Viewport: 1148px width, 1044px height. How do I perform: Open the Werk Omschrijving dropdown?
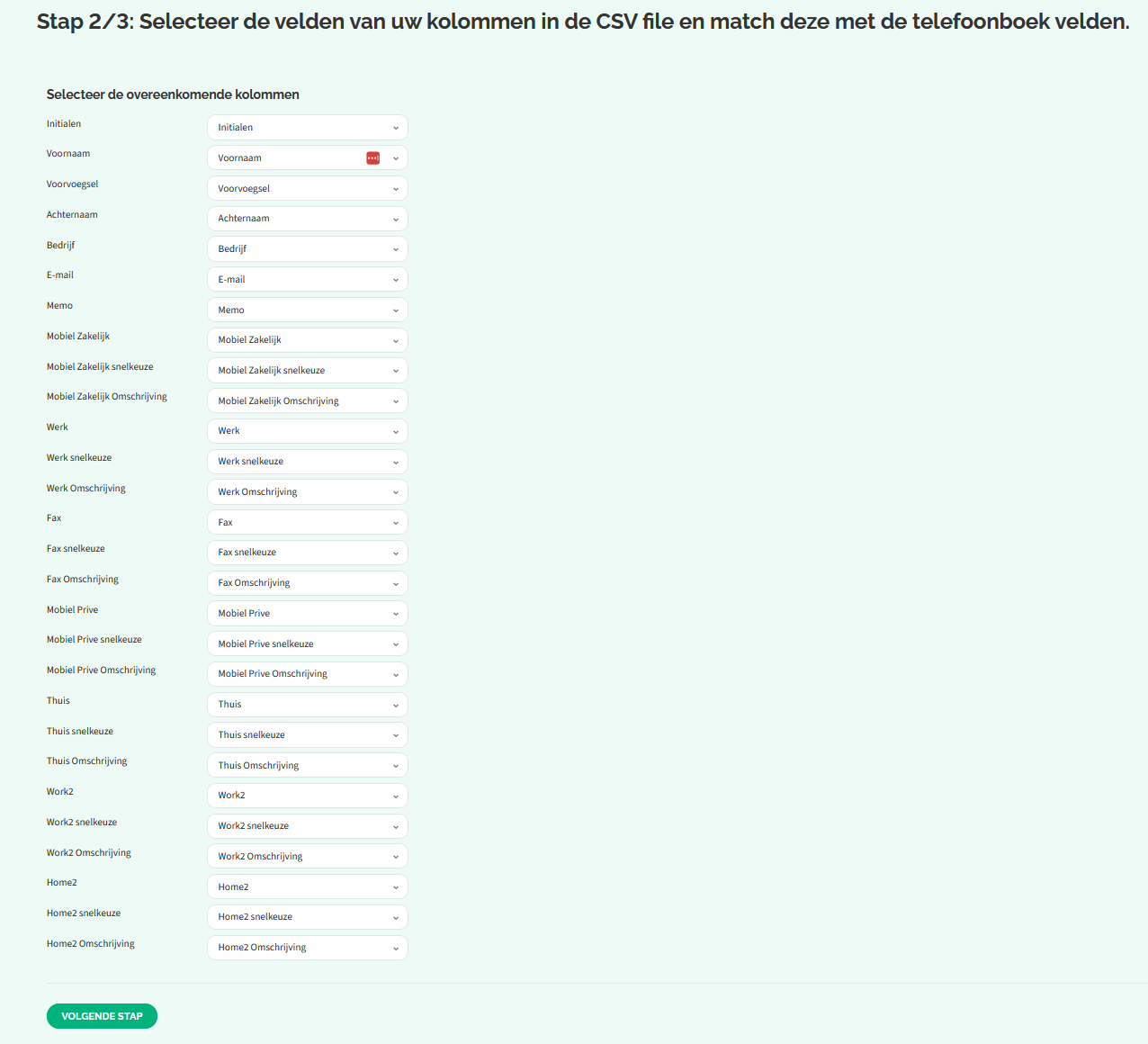(x=307, y=492)
